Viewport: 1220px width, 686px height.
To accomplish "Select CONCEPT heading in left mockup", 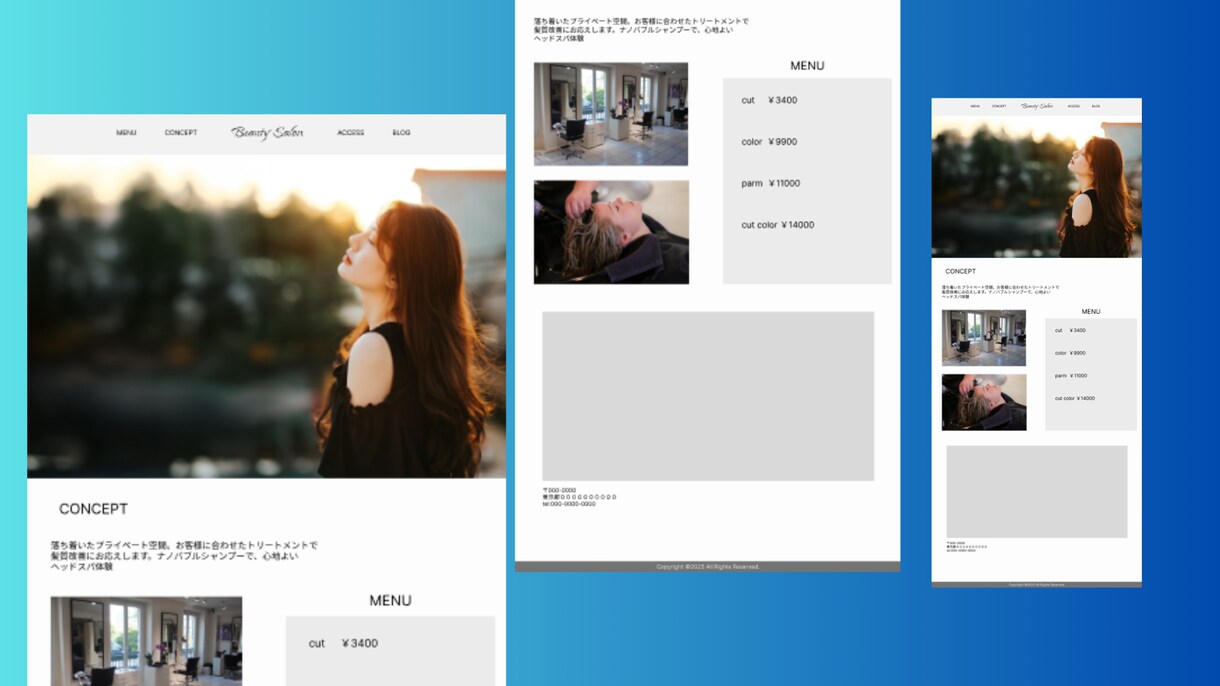I will pyautogui.click(x=93, y=509).
